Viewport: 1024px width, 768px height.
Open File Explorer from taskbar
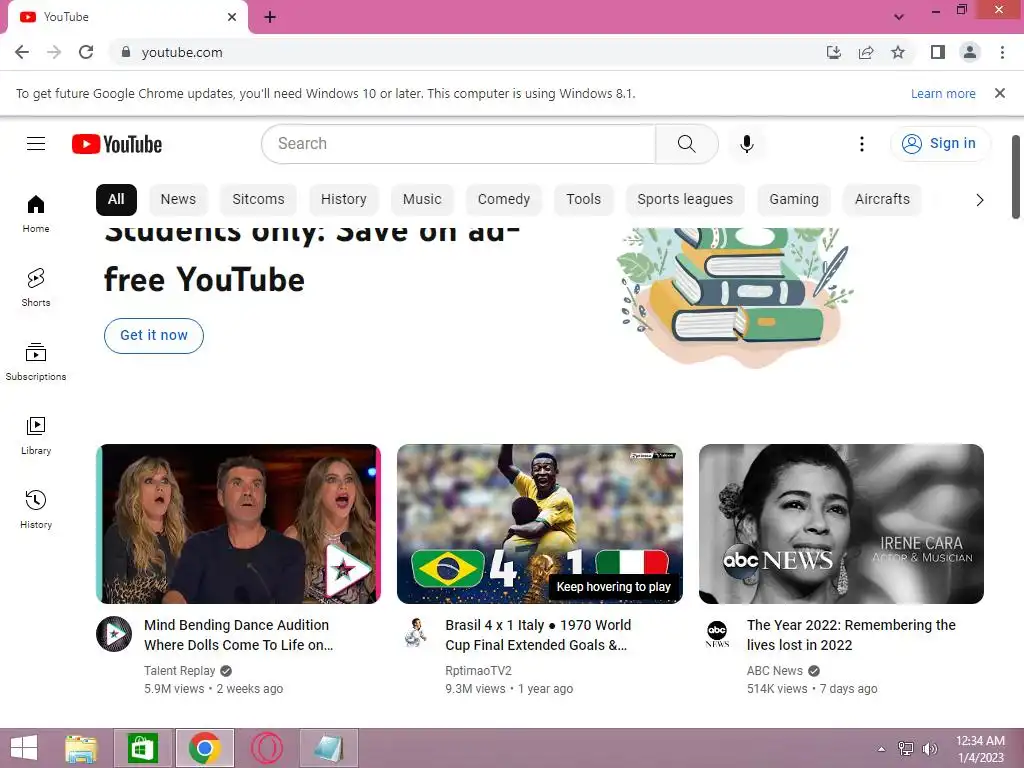(x=81, y=748)
